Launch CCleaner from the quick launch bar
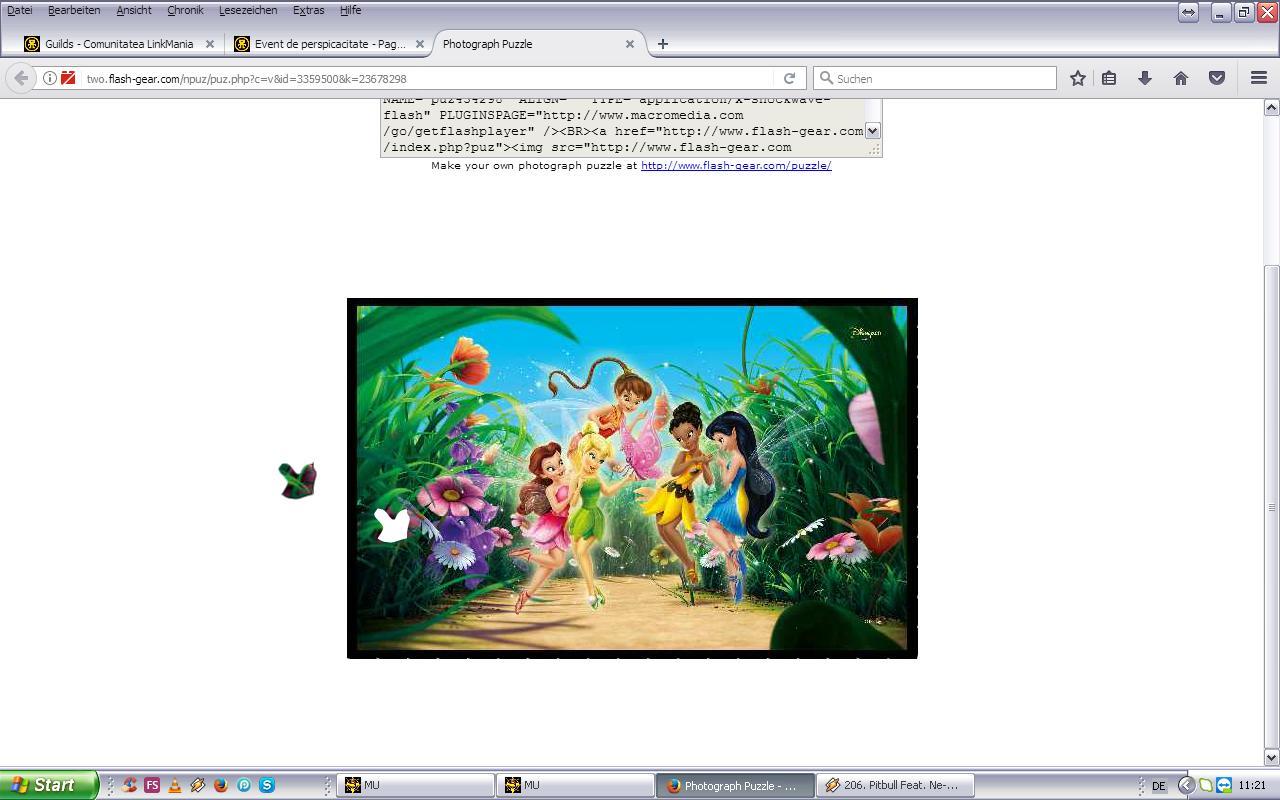 129,785
